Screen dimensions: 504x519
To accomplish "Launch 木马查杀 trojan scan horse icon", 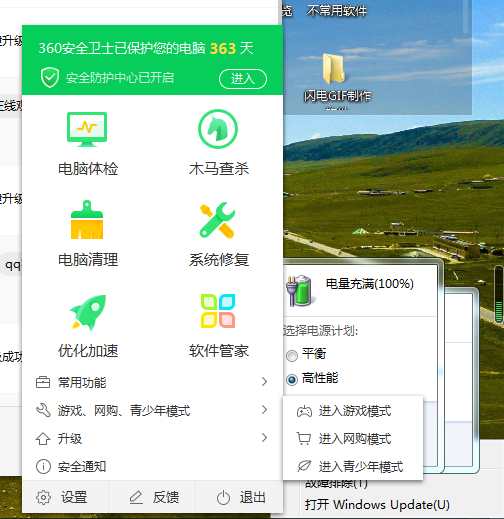I will [x=218, y=129].
